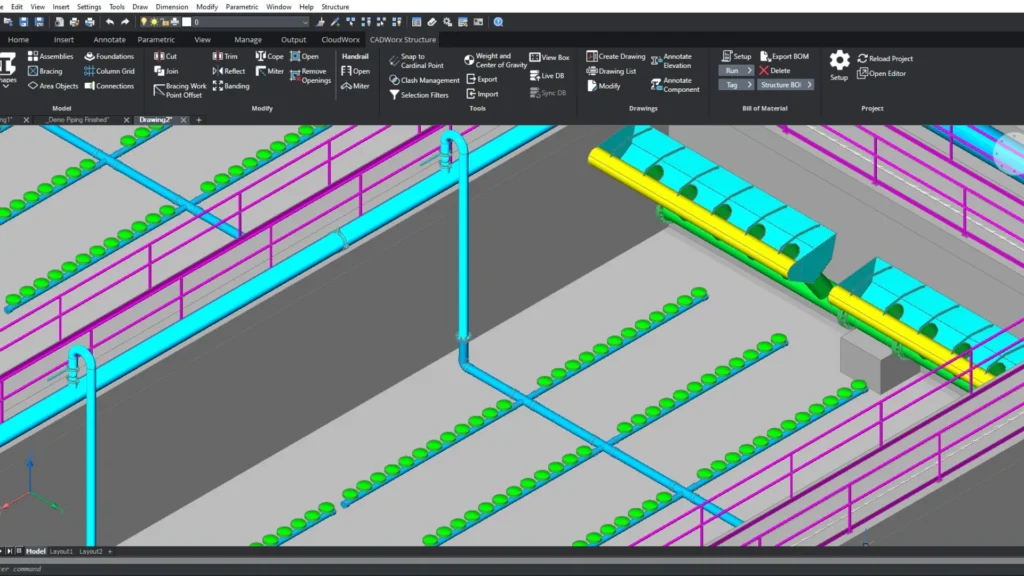Expand the layer name dropdown list
The width and height of the screenshot is (1024, 576).
point(305,21)
